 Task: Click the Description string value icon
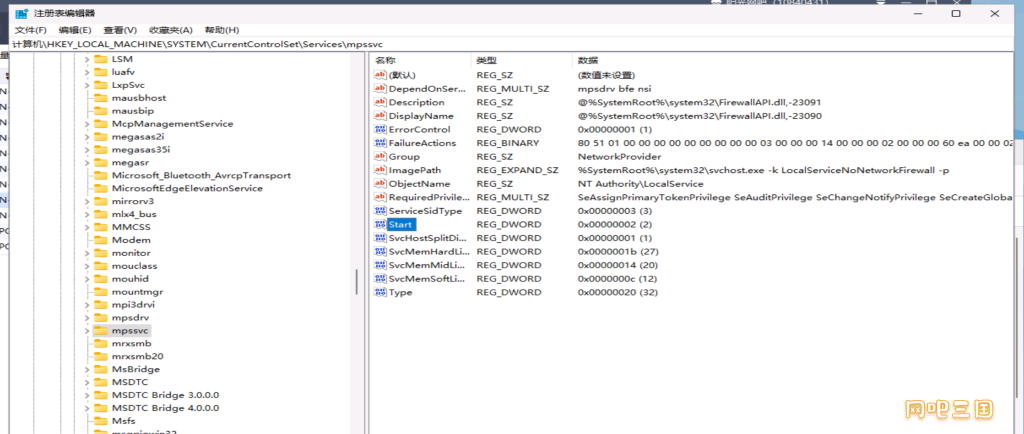click(380, 102)
